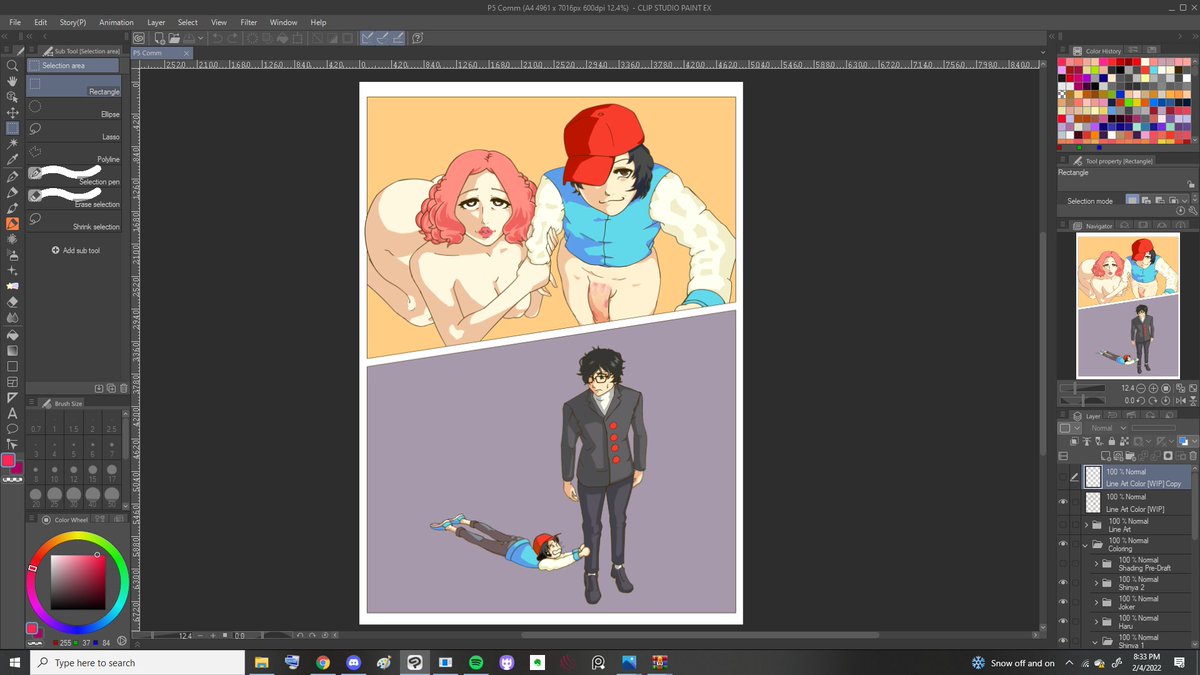Viewport: 1200px width, 675px height.
Task: Select the Eyedropper tool
Action: (x=12, y=160)
